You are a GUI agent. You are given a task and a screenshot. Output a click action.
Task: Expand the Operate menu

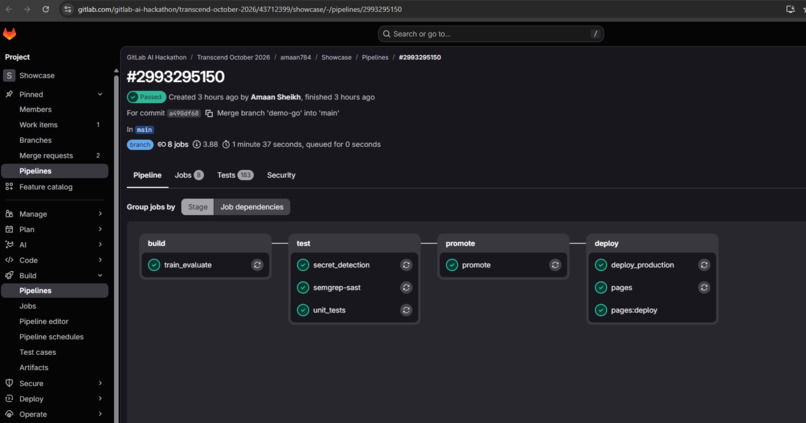pos(100,414)
